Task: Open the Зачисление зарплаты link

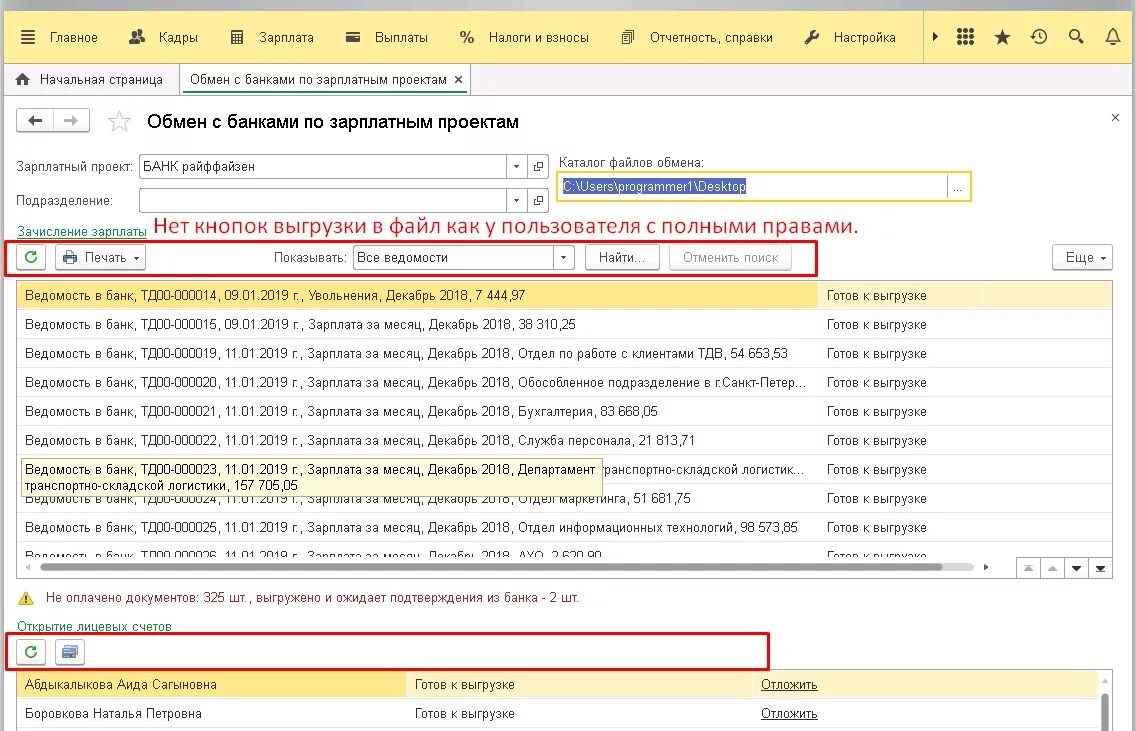Action: (82, 232)
